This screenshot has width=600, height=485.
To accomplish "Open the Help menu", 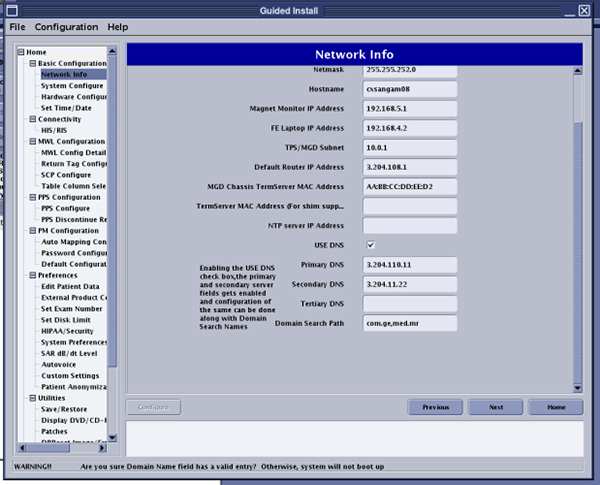I will [118, 27].
